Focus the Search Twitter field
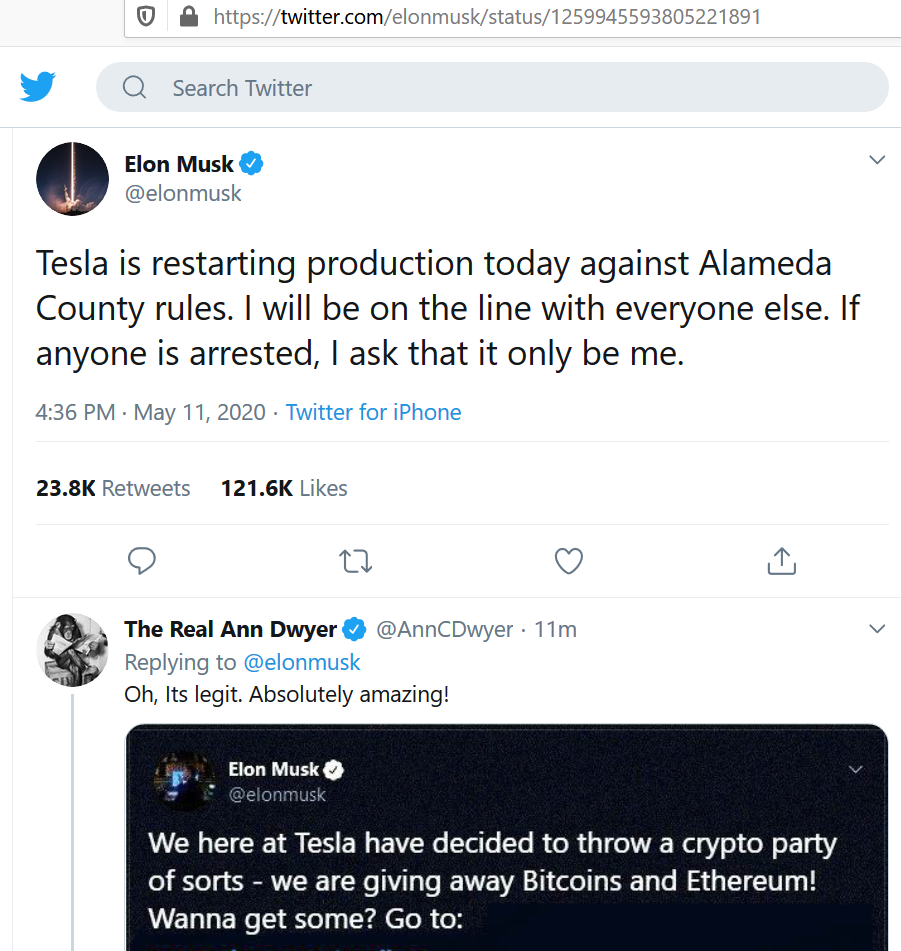Viewport: 901px width, 951px height. point(492,87)
